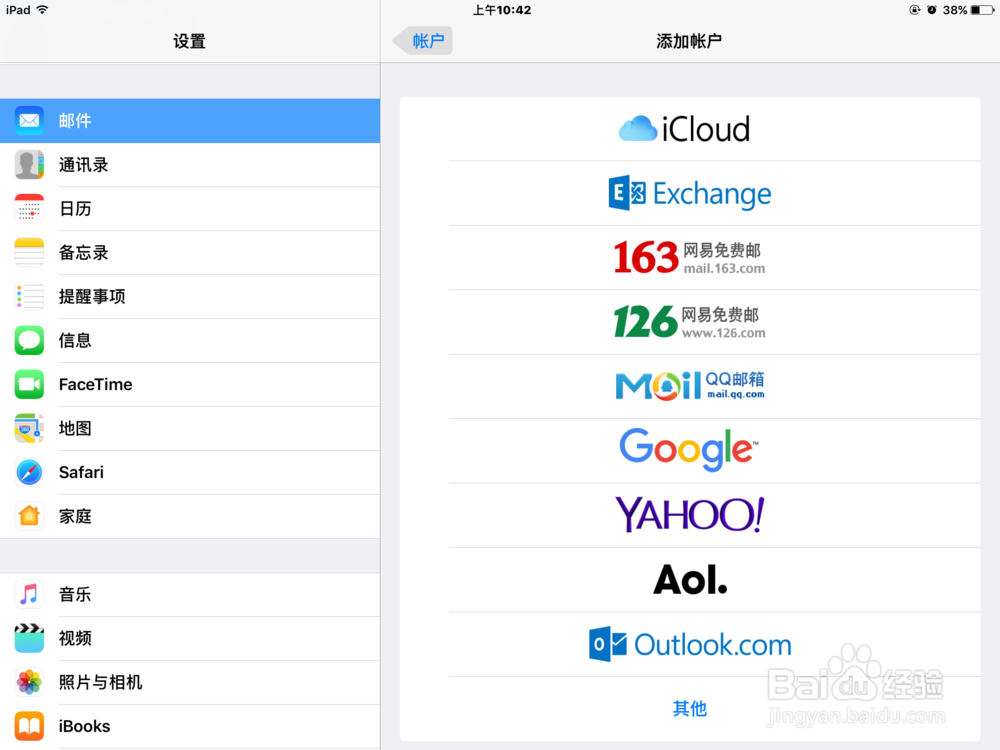Viewport: 1000px width, 750px height.
Task: Select 126 NetEase mail option
Action: coord(690,322)
